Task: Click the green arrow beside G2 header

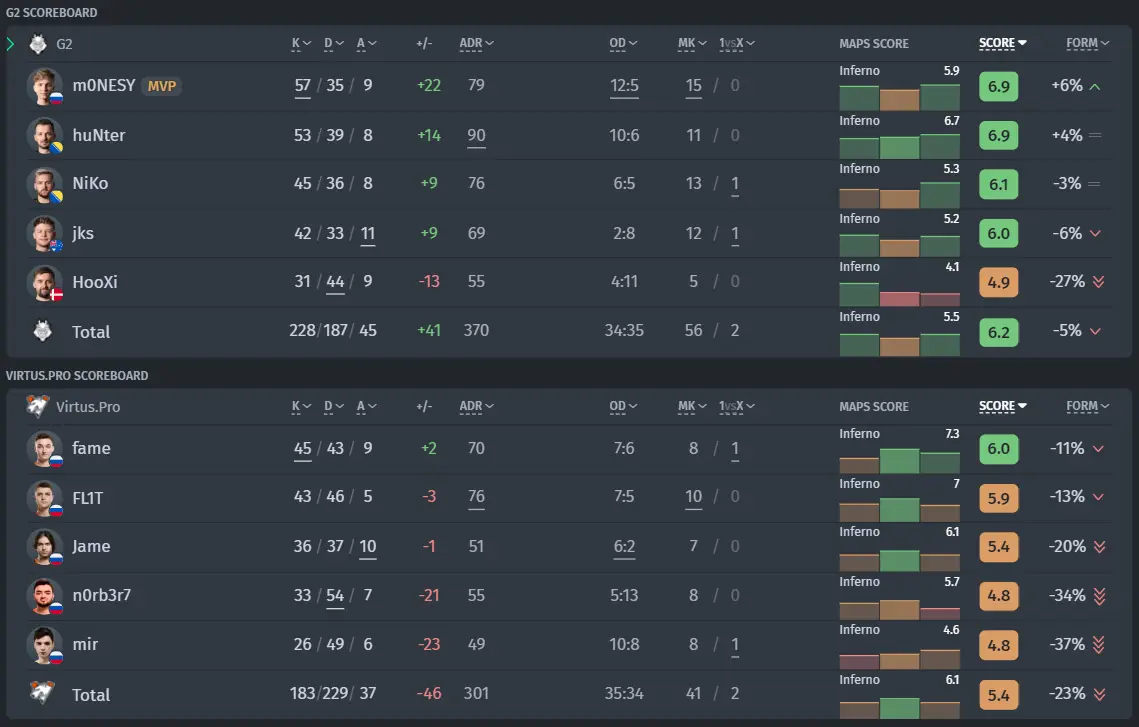Action: [10, 44]
